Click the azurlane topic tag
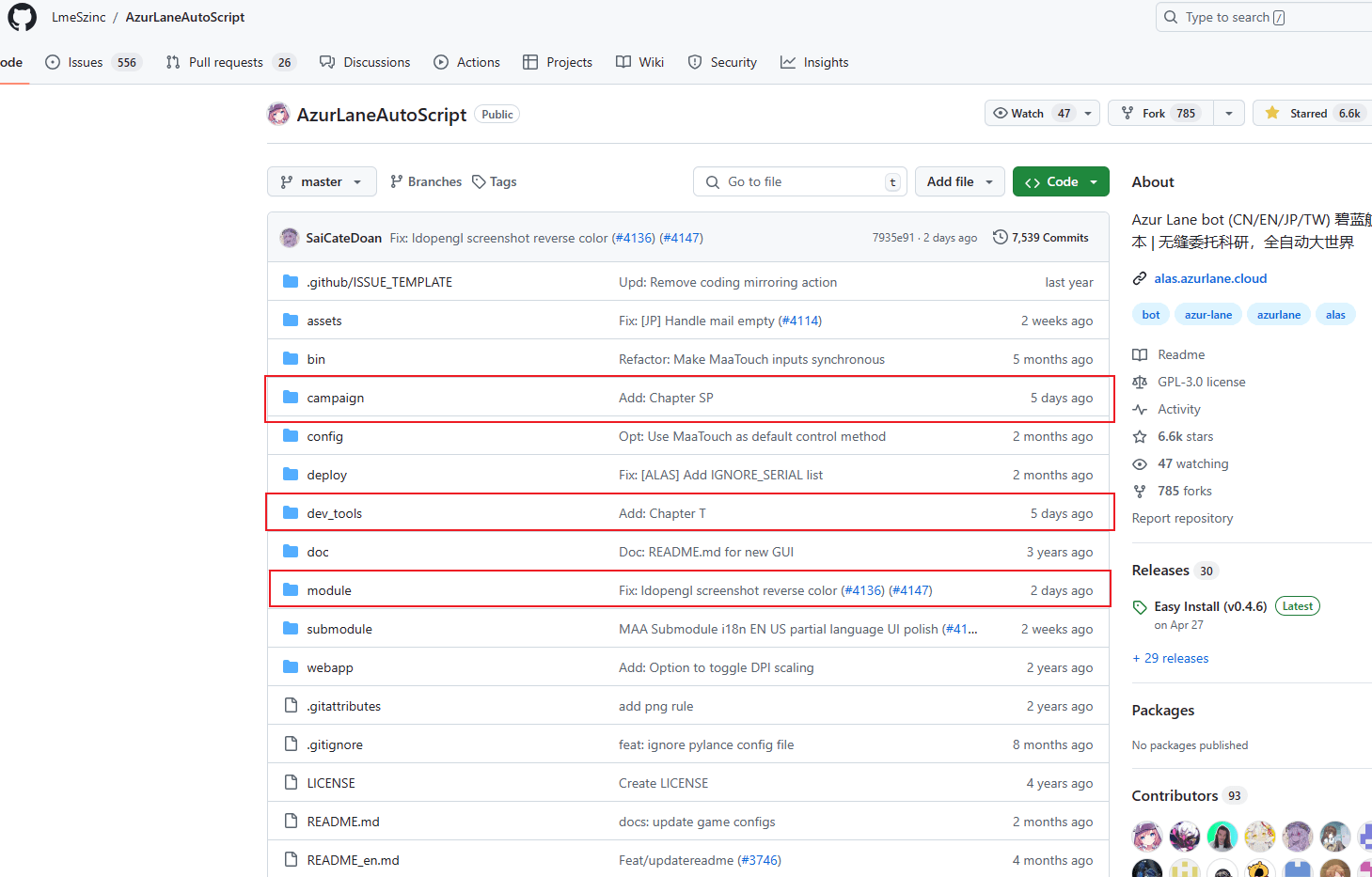The width and height of the screenshot is (1372, 877). click(x=1279, y=314)
